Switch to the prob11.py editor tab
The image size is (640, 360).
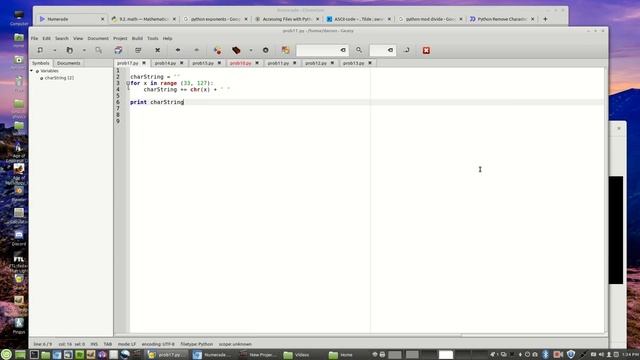click(278, 63)
